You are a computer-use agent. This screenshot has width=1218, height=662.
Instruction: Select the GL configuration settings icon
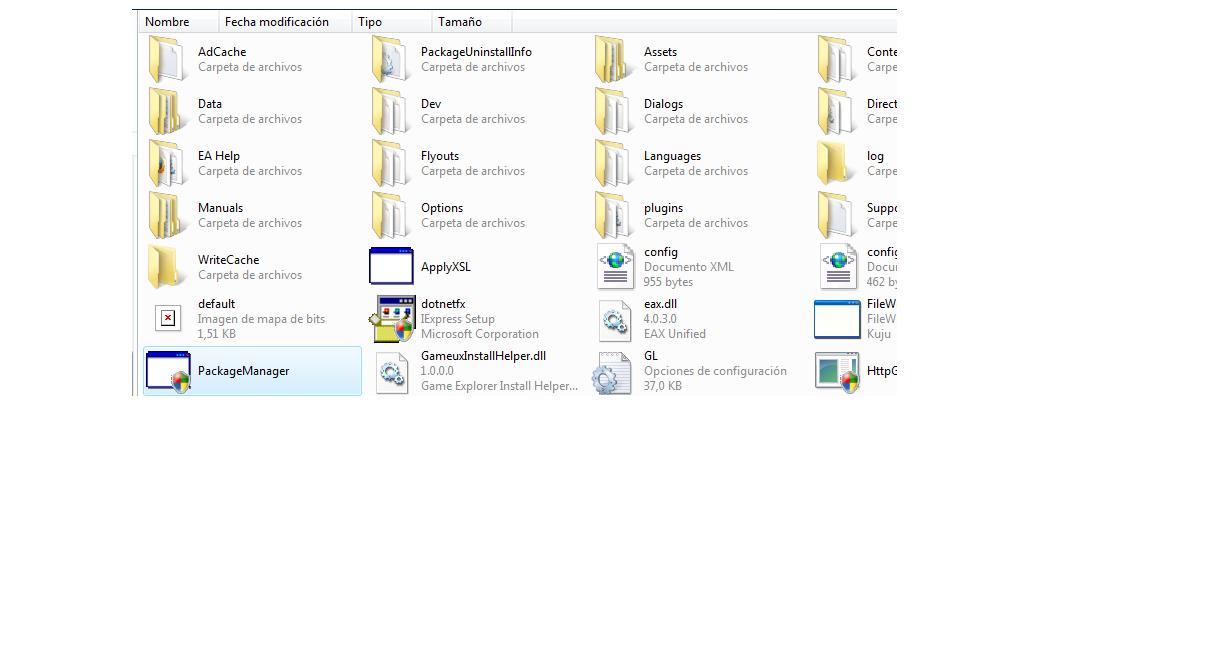pyautogui.click(x=614, y=371)
